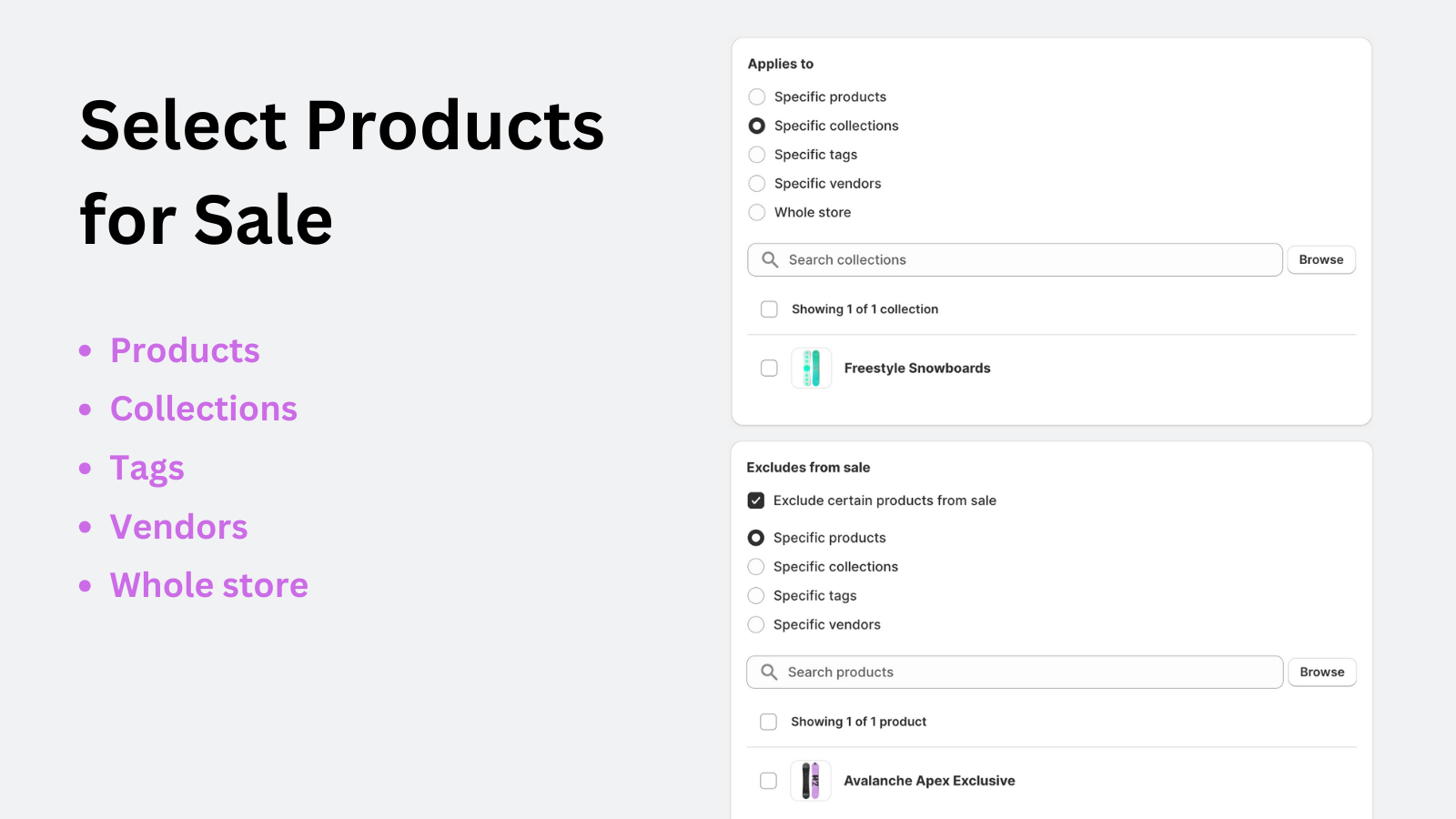
Task: Toggle the select-all checkbox for 1 collection
Action: (x=769, y=309)
